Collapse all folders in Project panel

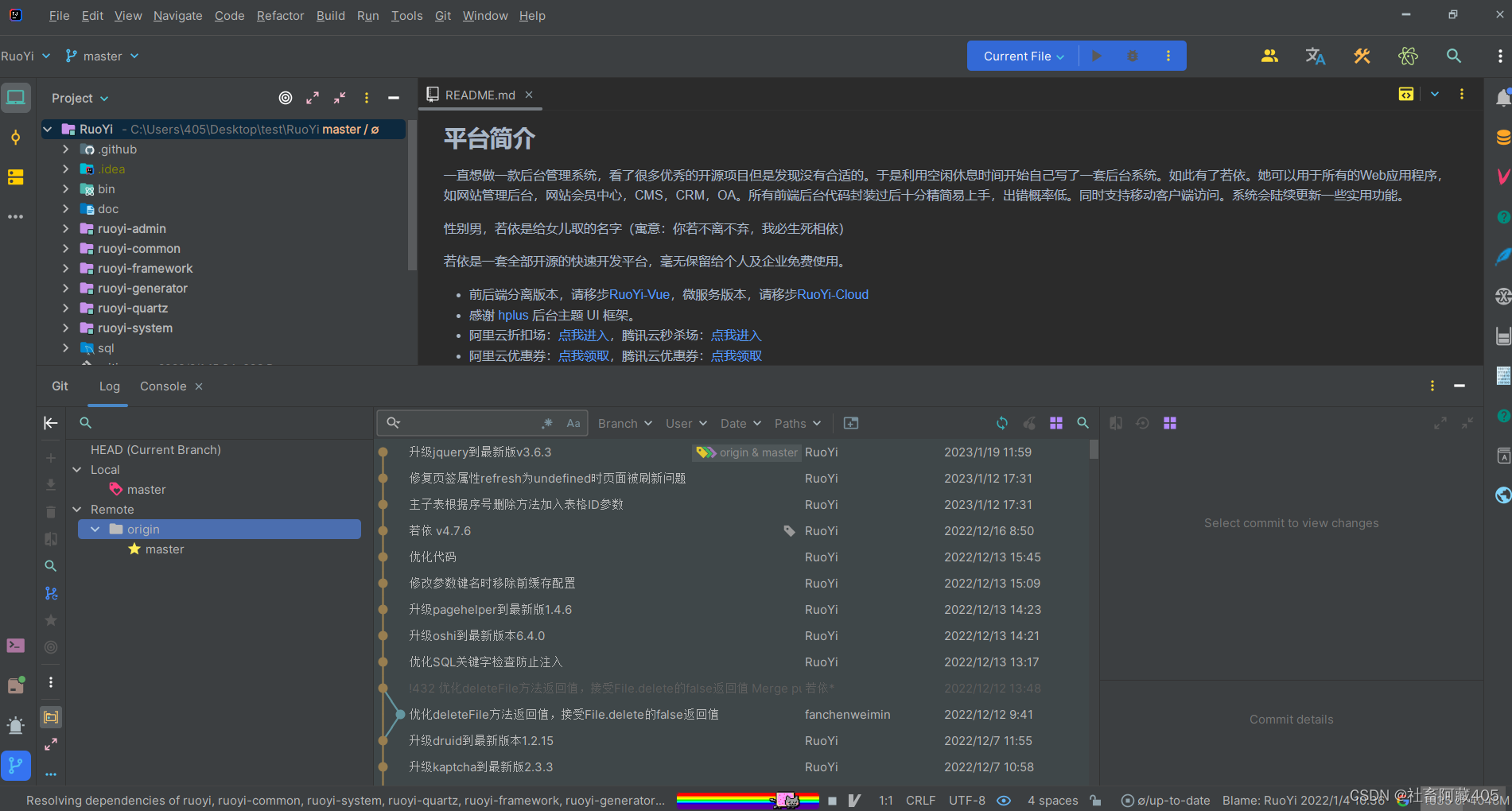tap(340, 98)
